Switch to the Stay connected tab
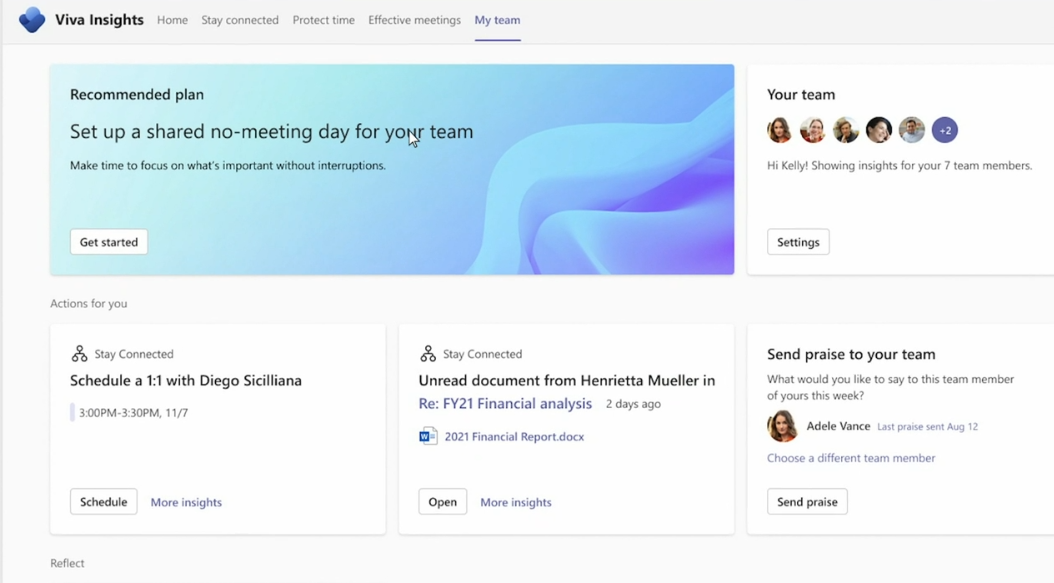The height and width of the screenshot is (583, 1054). 240,20
